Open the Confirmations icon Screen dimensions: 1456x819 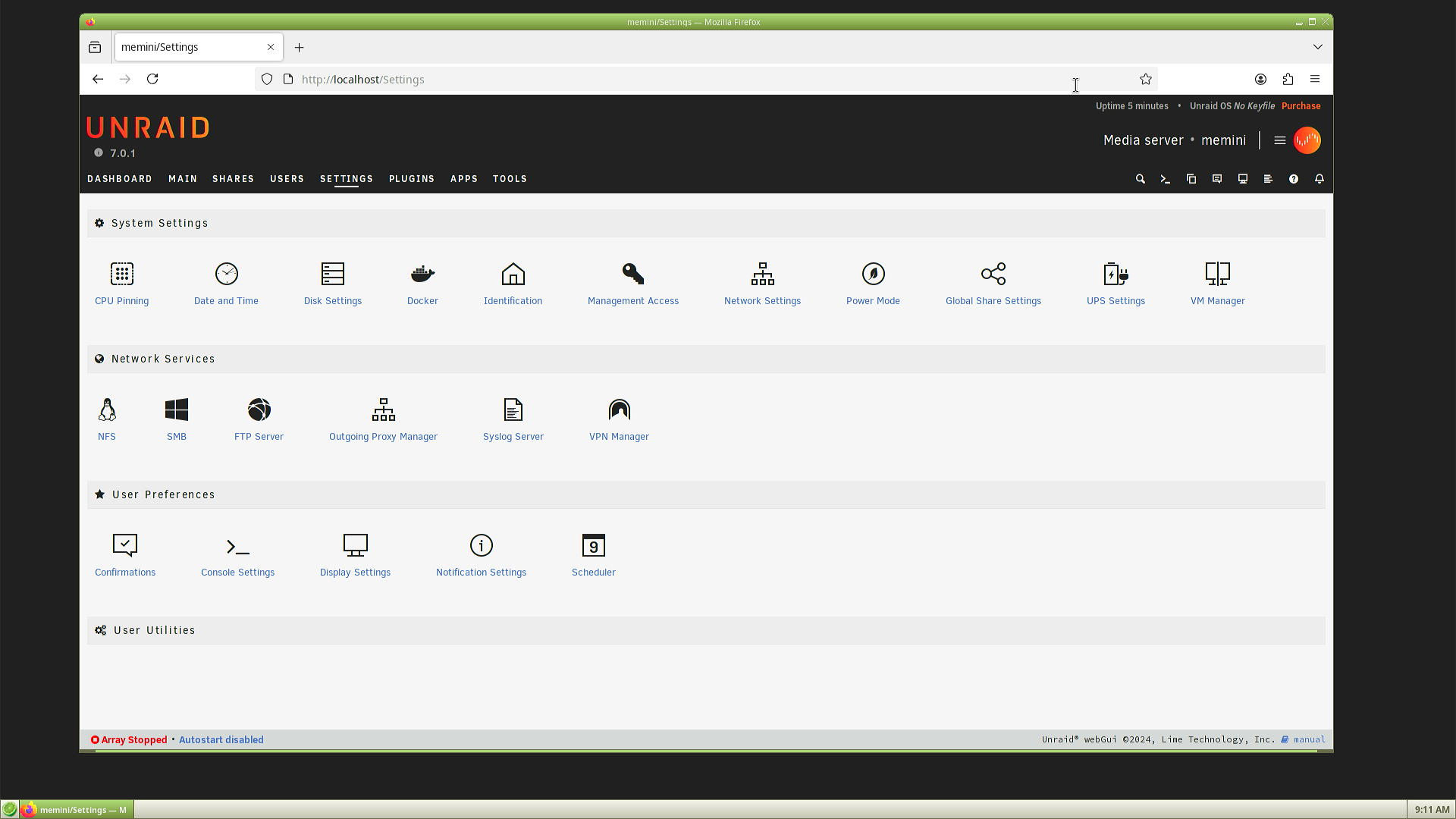[x=124, y=545]
